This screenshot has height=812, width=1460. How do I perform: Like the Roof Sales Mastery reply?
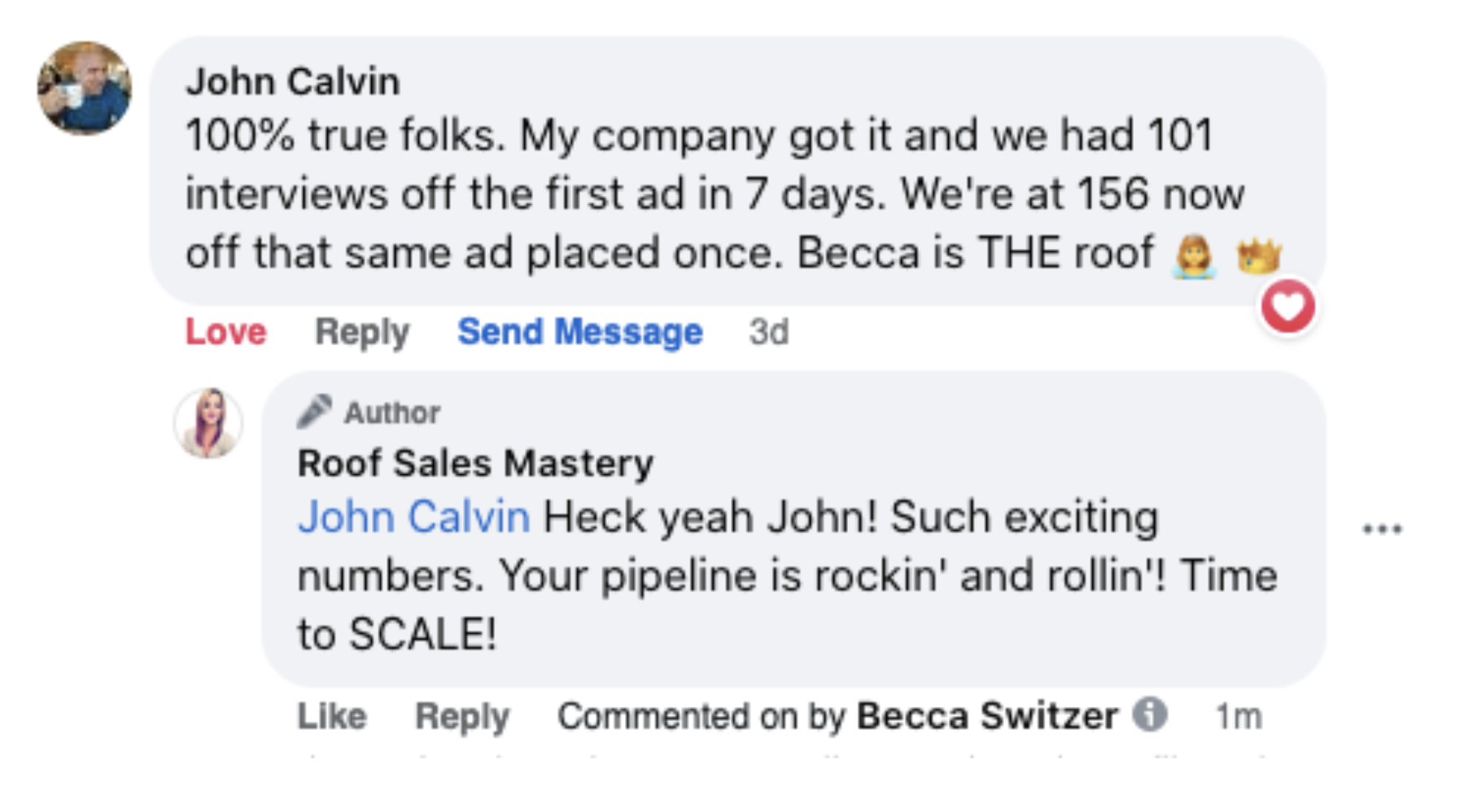(x=332, y=717)
